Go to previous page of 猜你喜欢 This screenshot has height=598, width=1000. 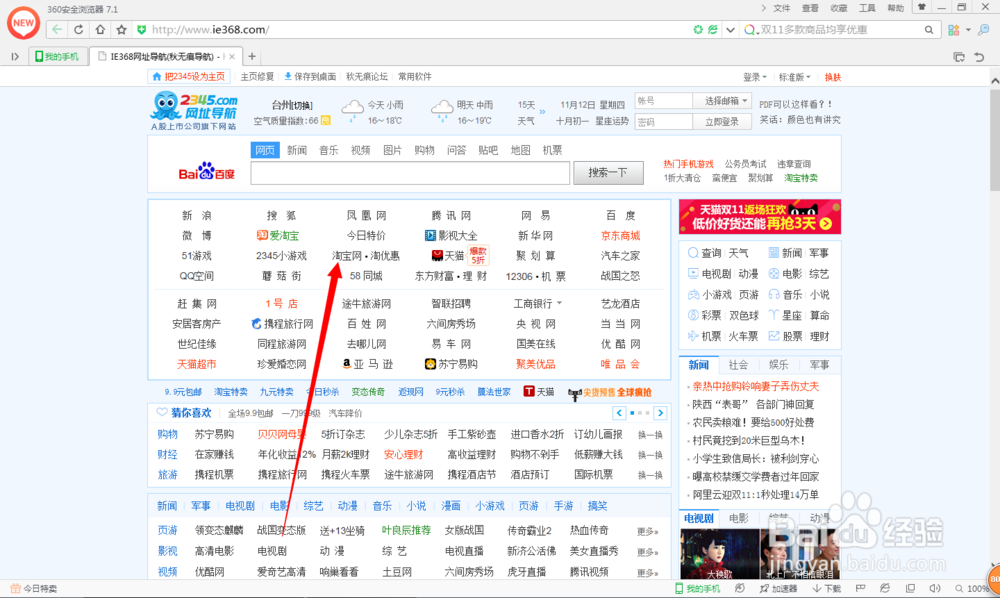619,413
